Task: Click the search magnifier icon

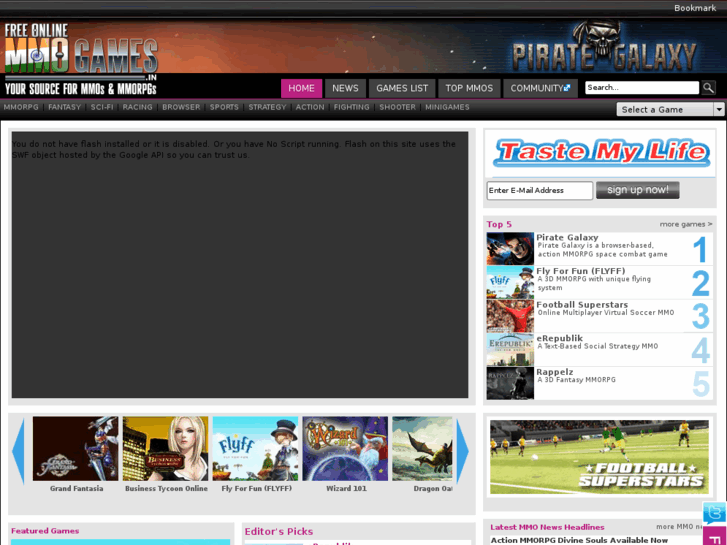Action: tap(708, 88)
